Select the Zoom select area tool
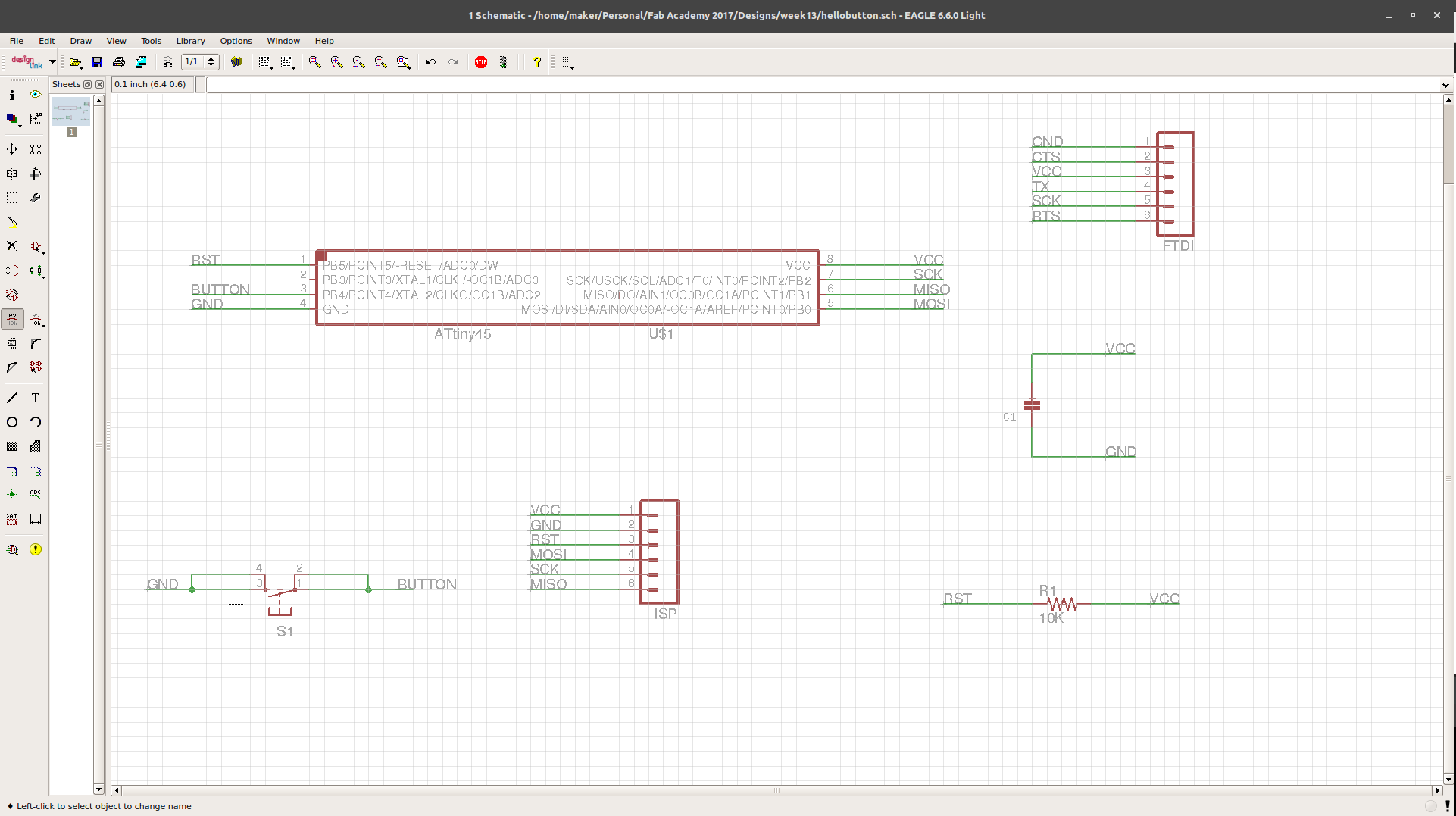The height and width of the screenshot is (816, 1456). pyautogui.click(x=404, y=62)
